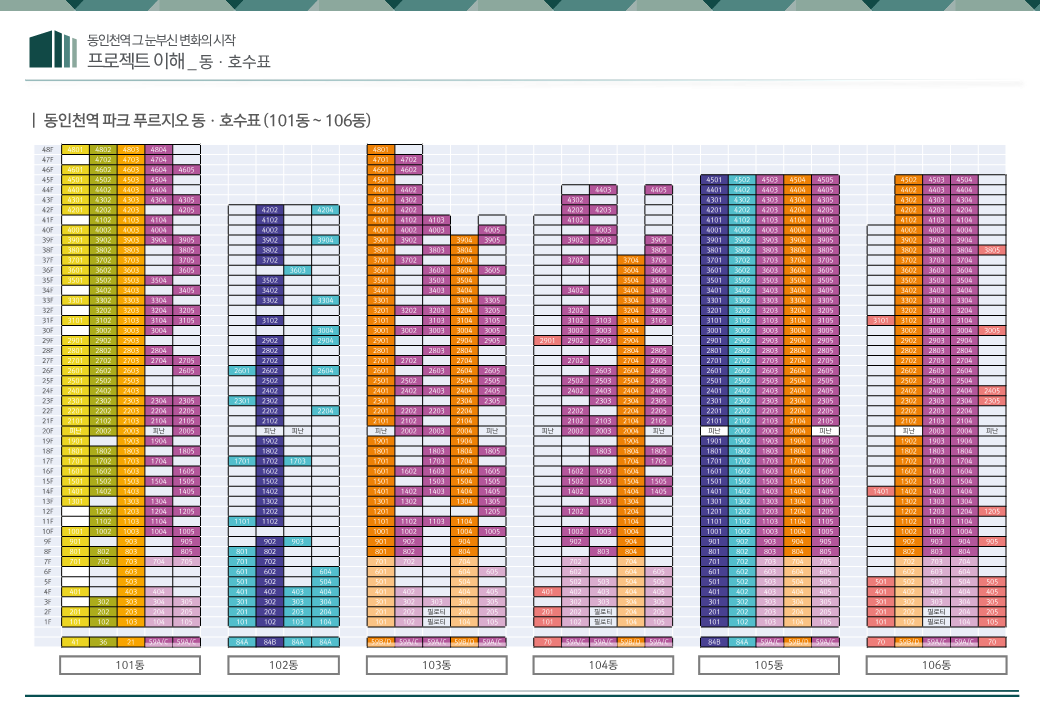Click the red type 70 cell under 104동
Viewport: 1040px width, 720px height.
[547, 642]
